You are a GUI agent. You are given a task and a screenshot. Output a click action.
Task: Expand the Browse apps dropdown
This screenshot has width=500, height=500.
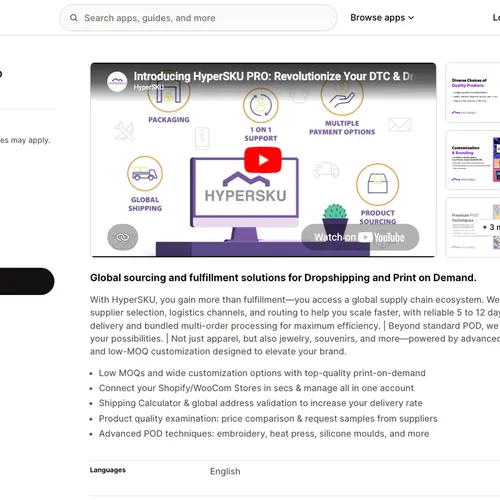click(382, 18)
